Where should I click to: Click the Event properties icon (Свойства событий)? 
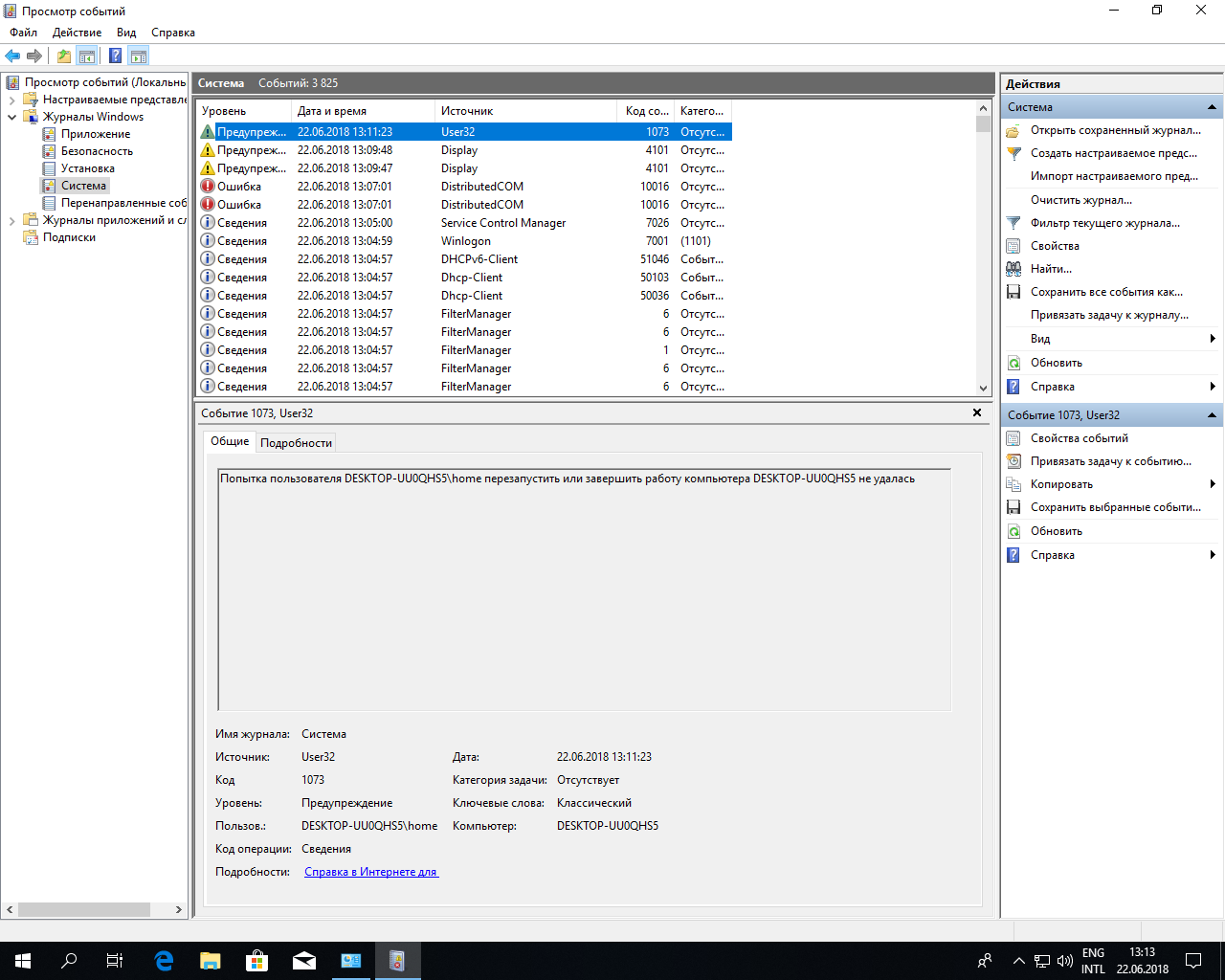(x=1013, y=438)
